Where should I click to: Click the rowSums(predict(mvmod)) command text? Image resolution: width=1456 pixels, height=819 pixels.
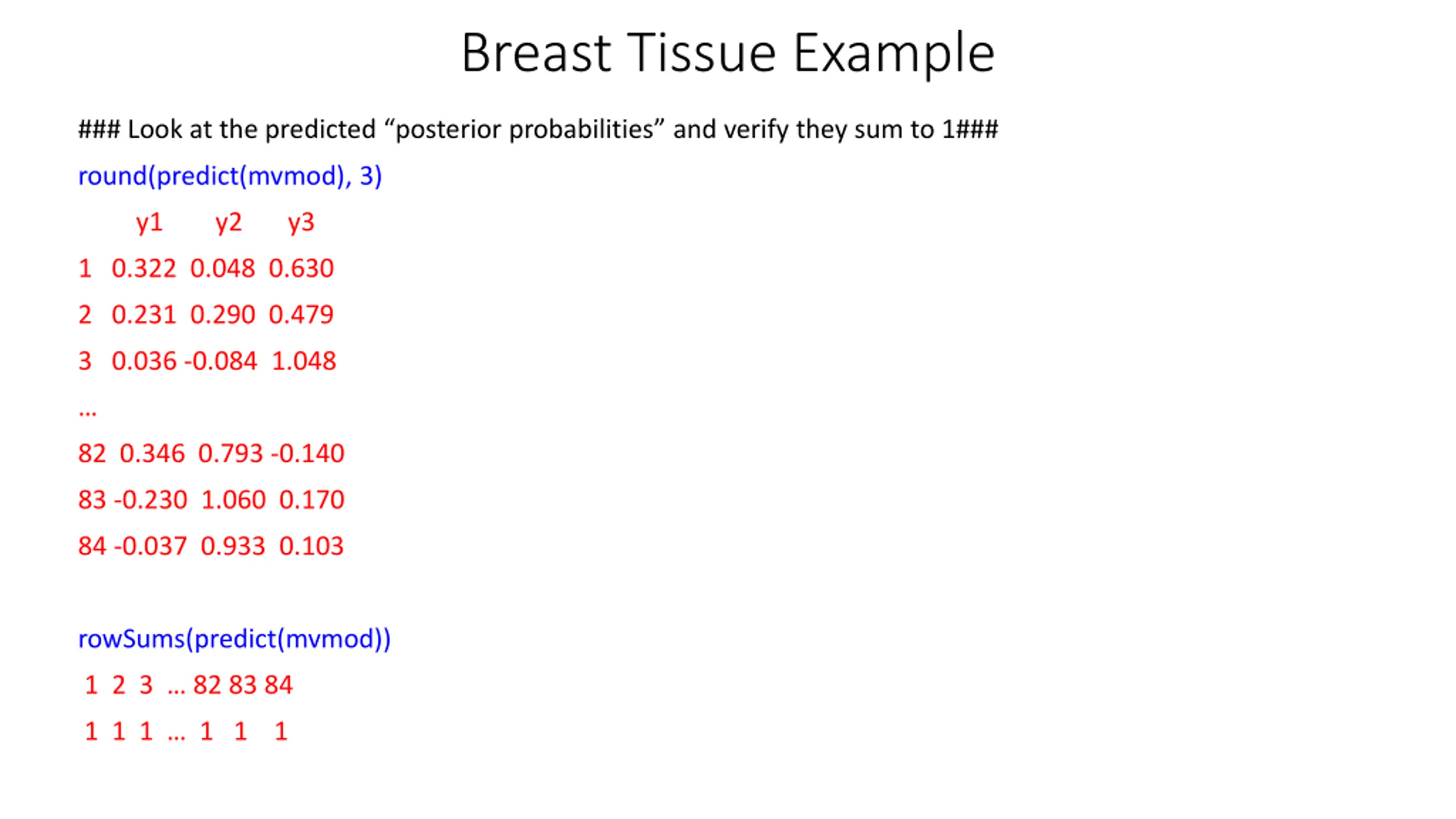coord(234,639)
